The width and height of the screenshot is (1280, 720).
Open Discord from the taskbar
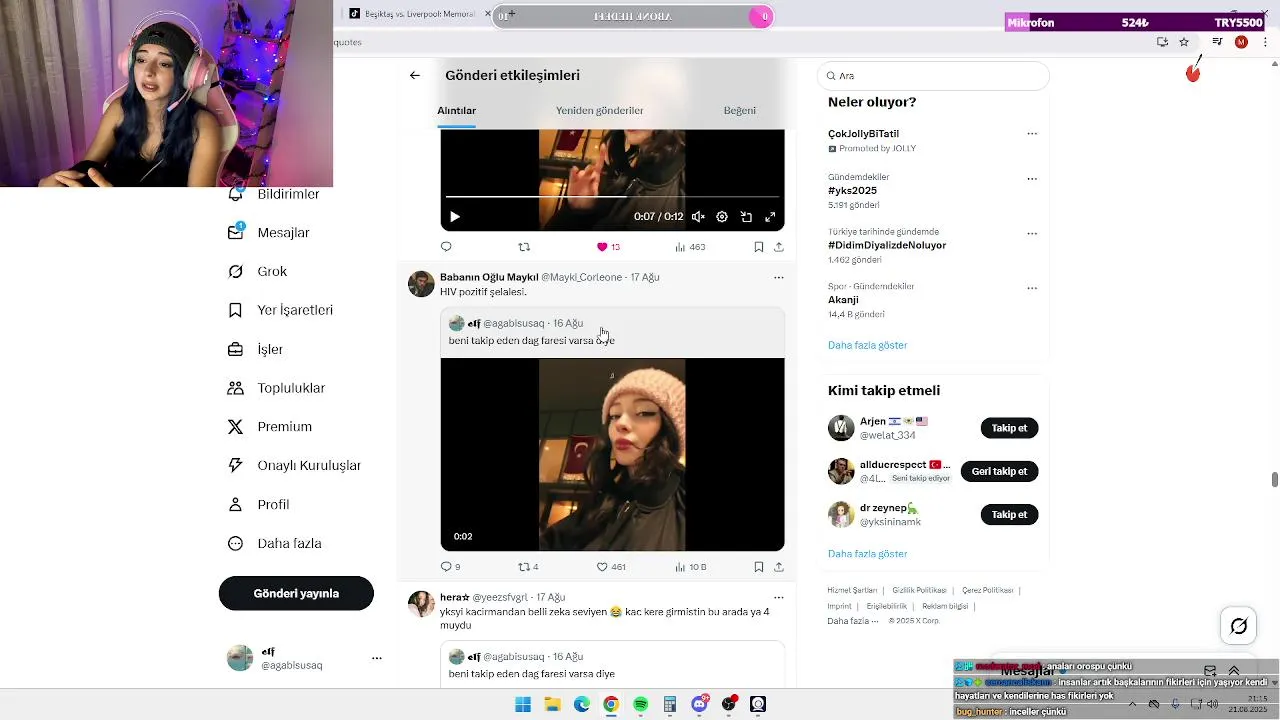(x=700, y=705)
